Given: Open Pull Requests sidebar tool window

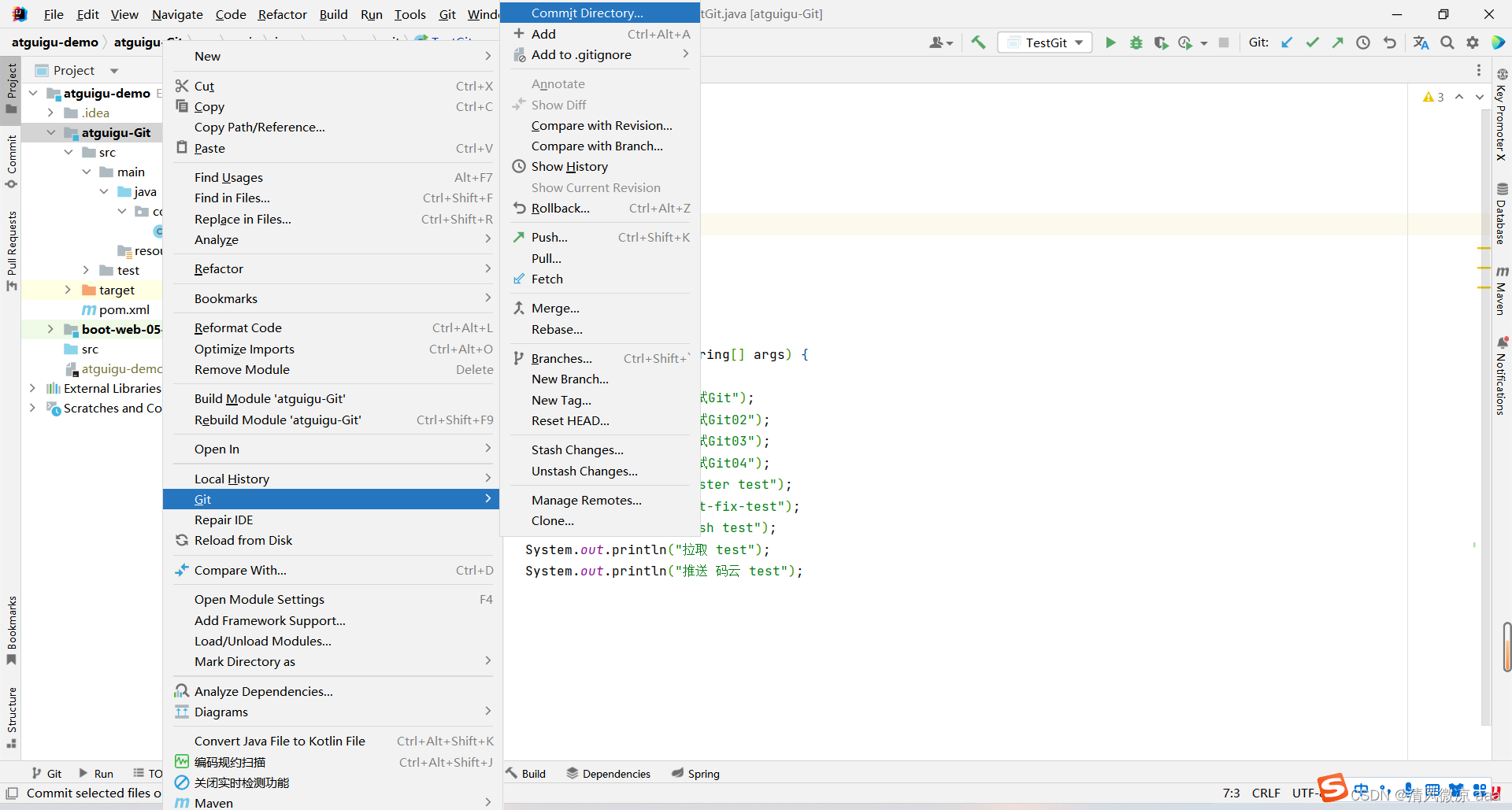Looking at the screenshot, I should click(11, 251).
